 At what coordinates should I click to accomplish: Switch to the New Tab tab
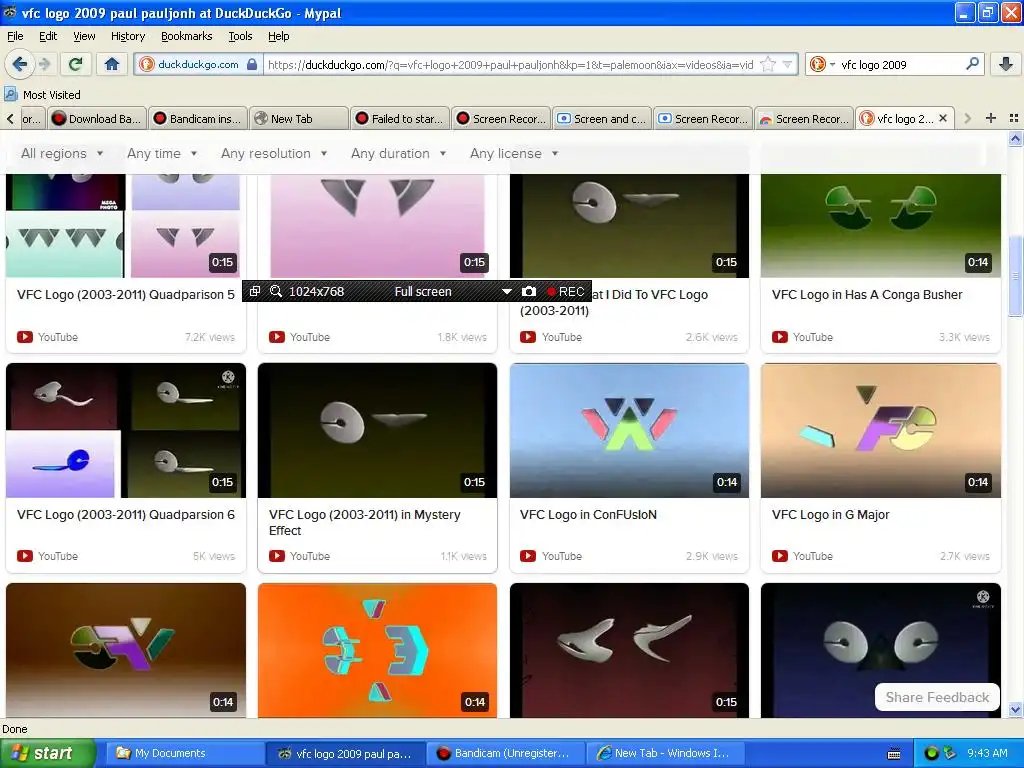coord(299,118)
